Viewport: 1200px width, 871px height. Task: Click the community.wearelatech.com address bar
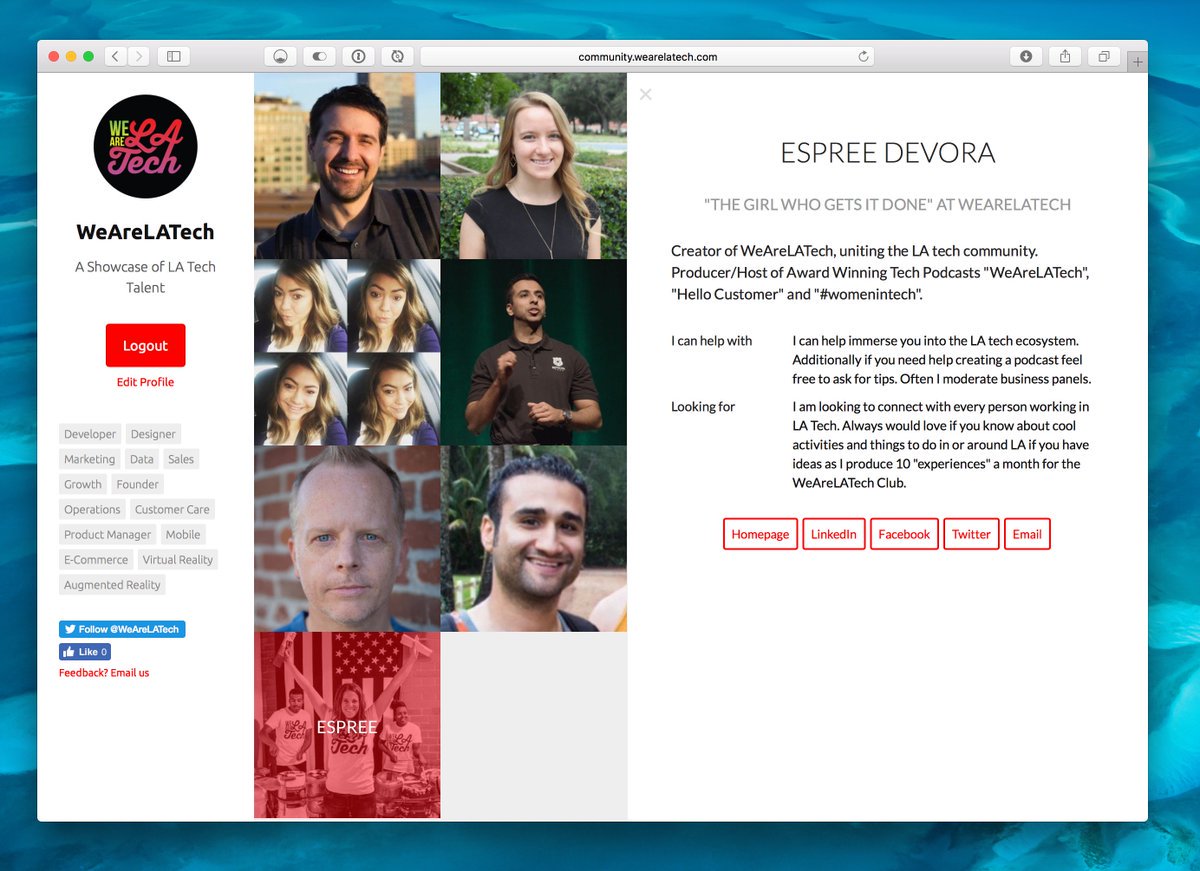click(647, 57)
